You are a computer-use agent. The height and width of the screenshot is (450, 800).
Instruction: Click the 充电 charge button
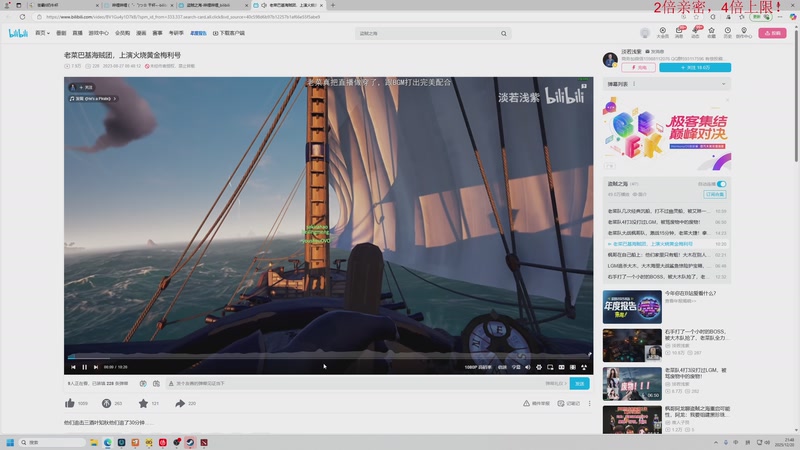(638, 67)
